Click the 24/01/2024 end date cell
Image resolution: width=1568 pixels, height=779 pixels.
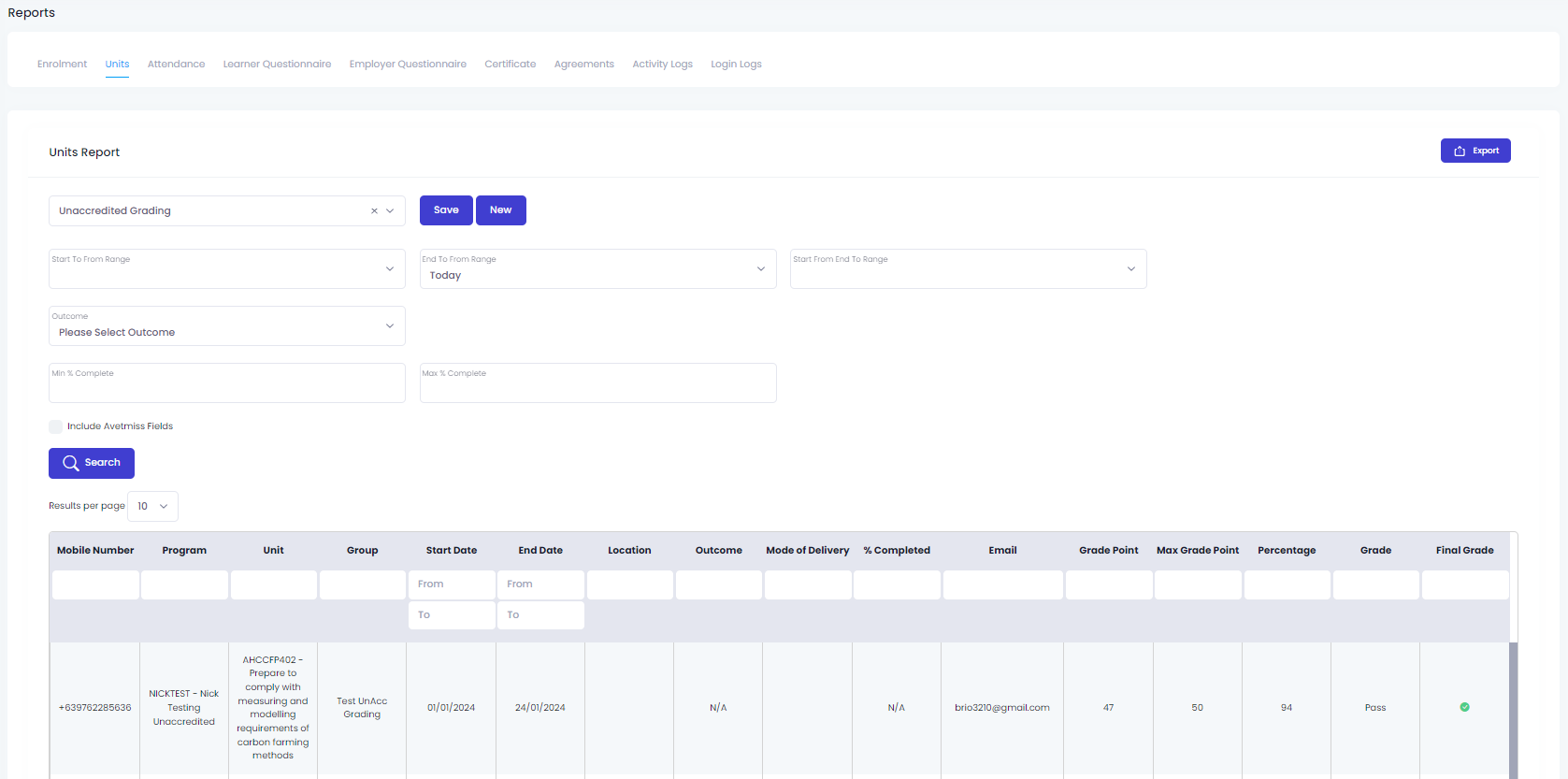click(540, 708)
